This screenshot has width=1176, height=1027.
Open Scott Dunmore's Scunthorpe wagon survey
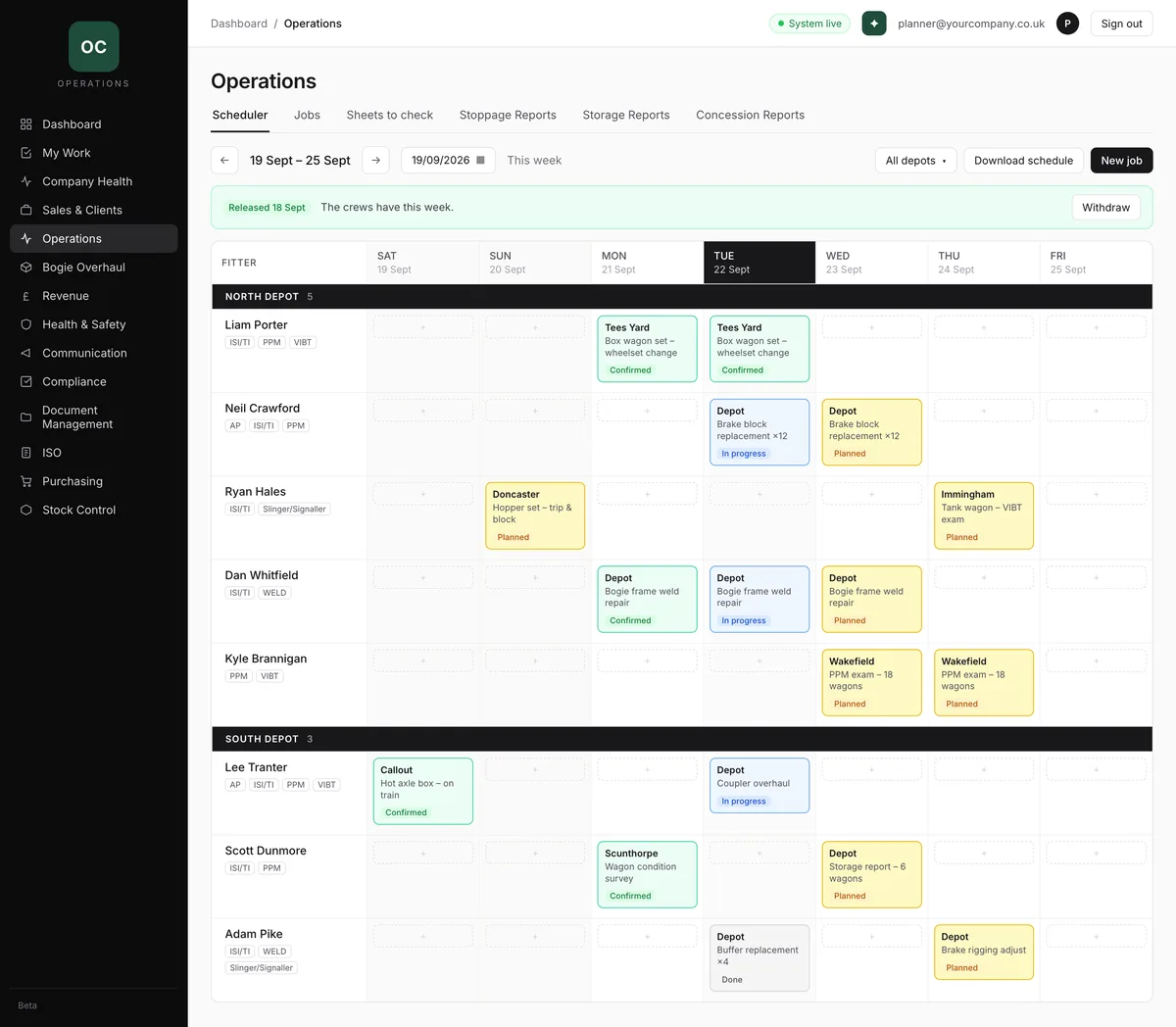click(x=647, y=874)
